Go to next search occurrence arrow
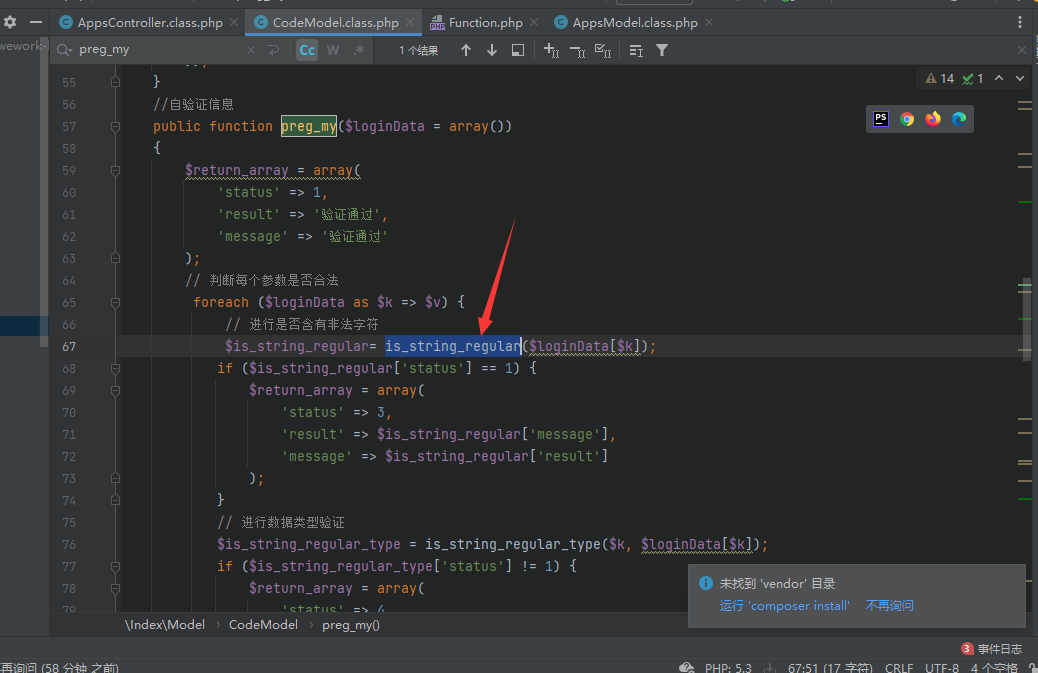This screenshot has width=1038, height=673. 492,50
